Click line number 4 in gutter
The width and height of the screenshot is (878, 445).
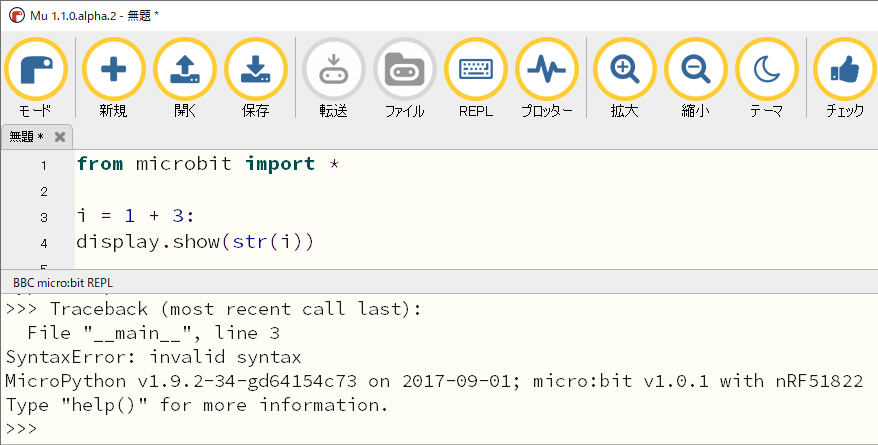44,243
